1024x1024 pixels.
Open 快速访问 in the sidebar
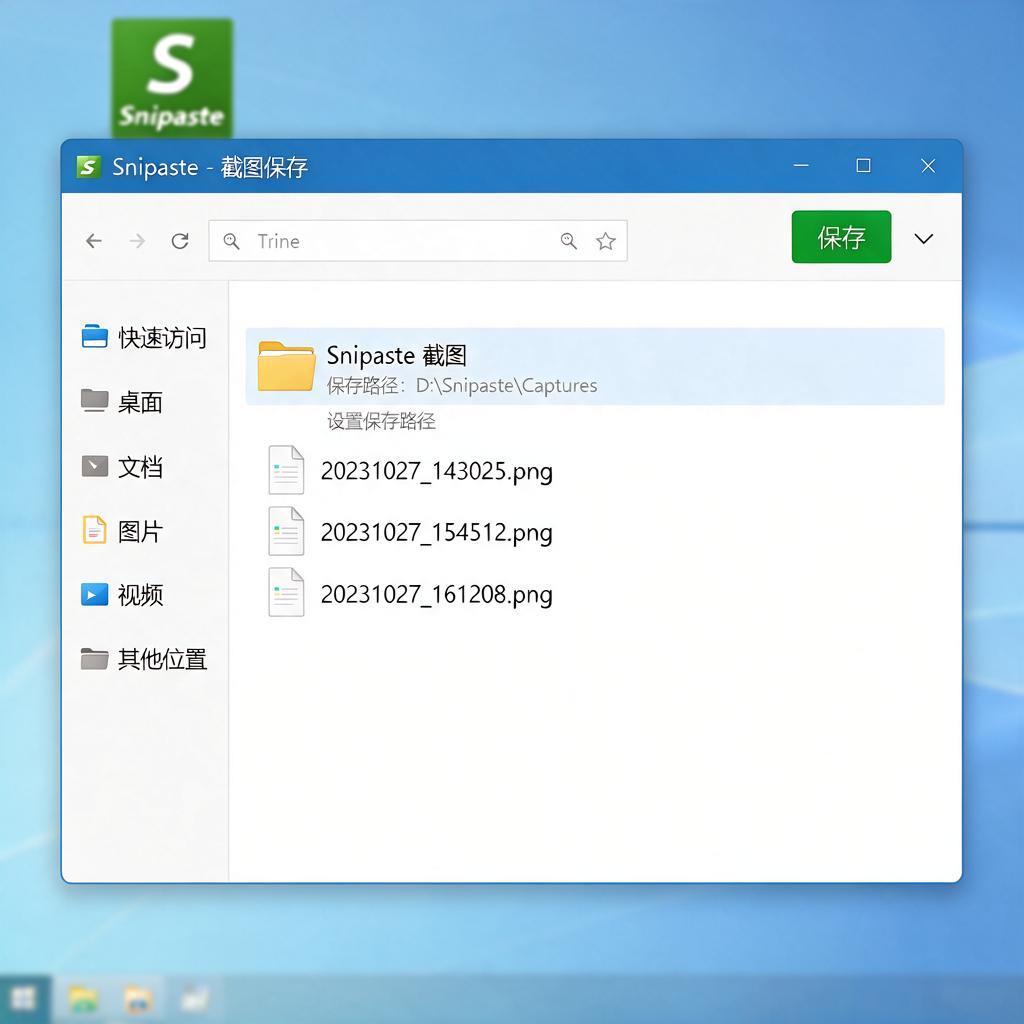[x=144, y=338]
